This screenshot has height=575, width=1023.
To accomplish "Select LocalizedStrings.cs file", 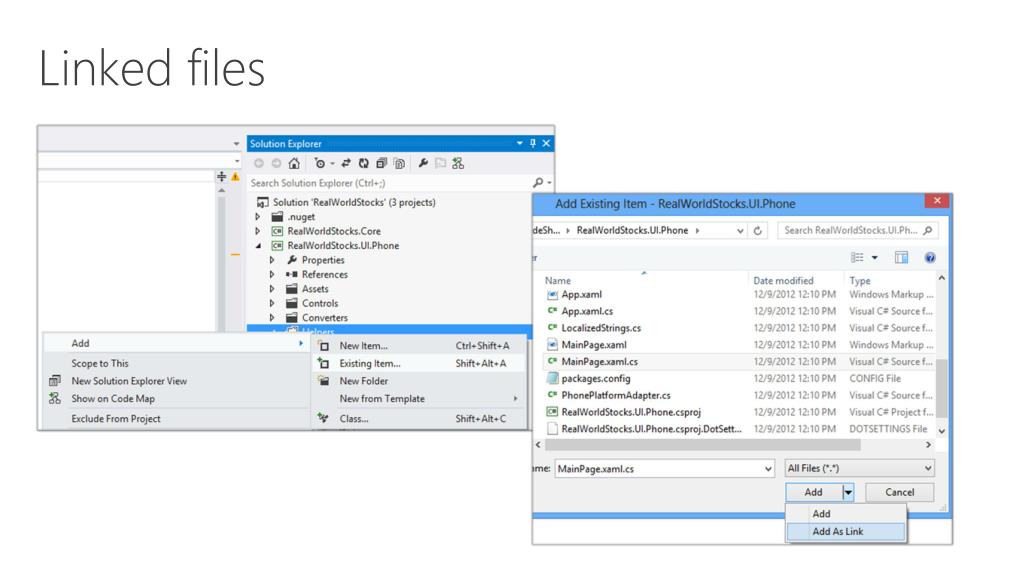I will point(601,328).
